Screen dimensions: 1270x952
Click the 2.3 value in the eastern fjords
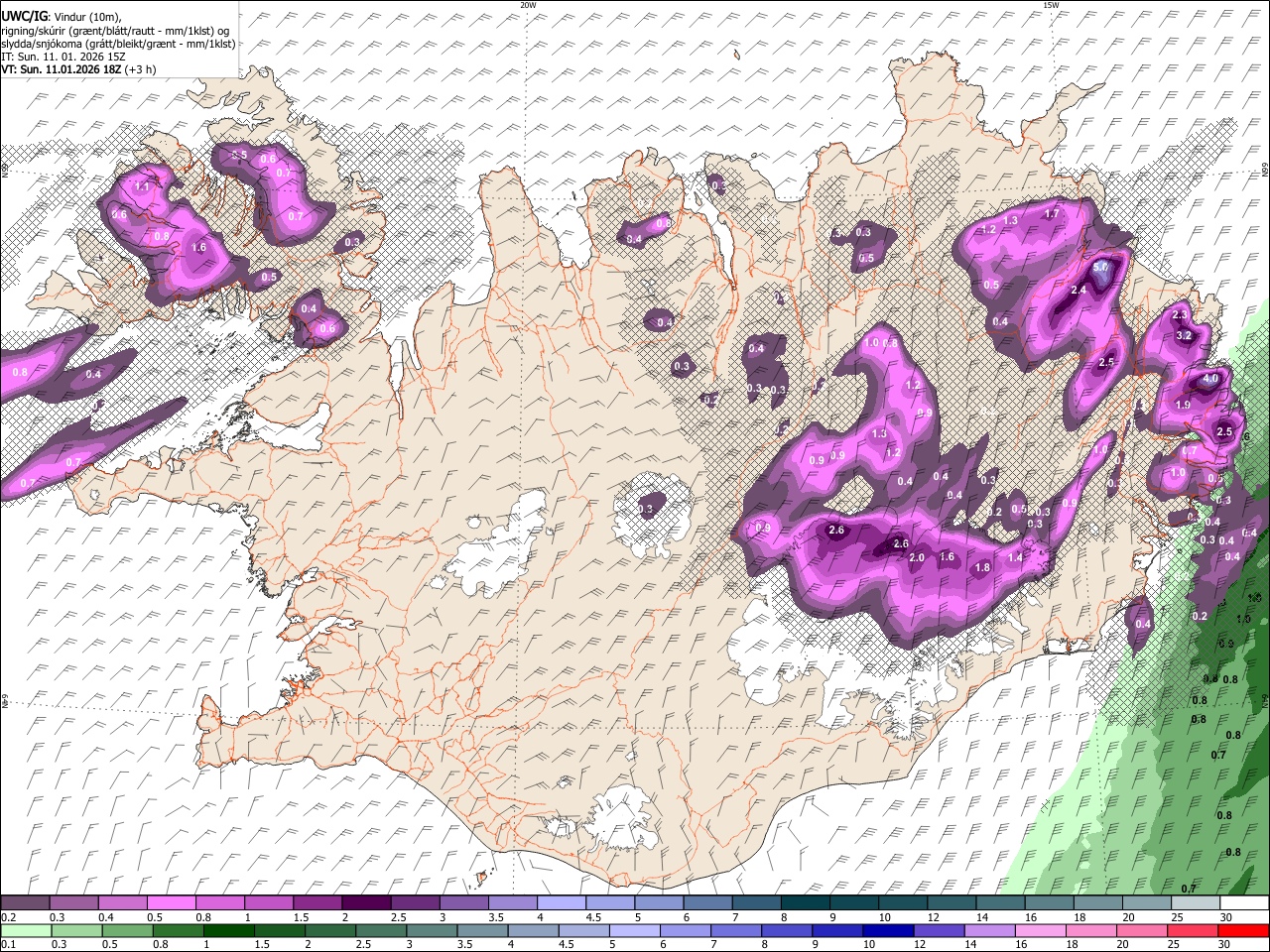(1180, 314)
